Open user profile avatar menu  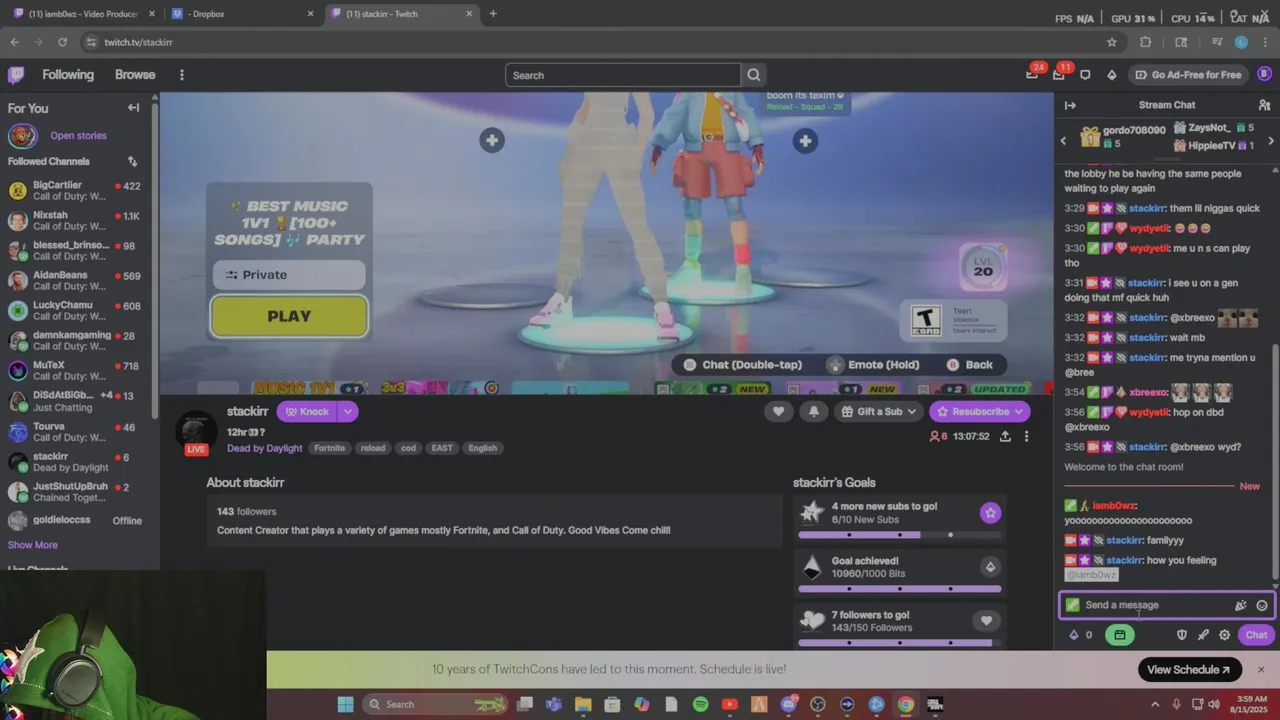click(x=1264, y=74)
